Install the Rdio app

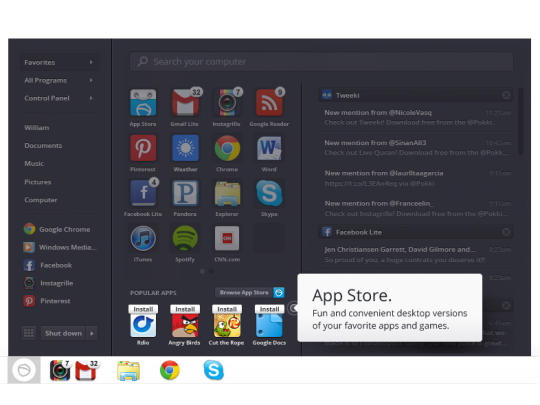tap(143, 309)
